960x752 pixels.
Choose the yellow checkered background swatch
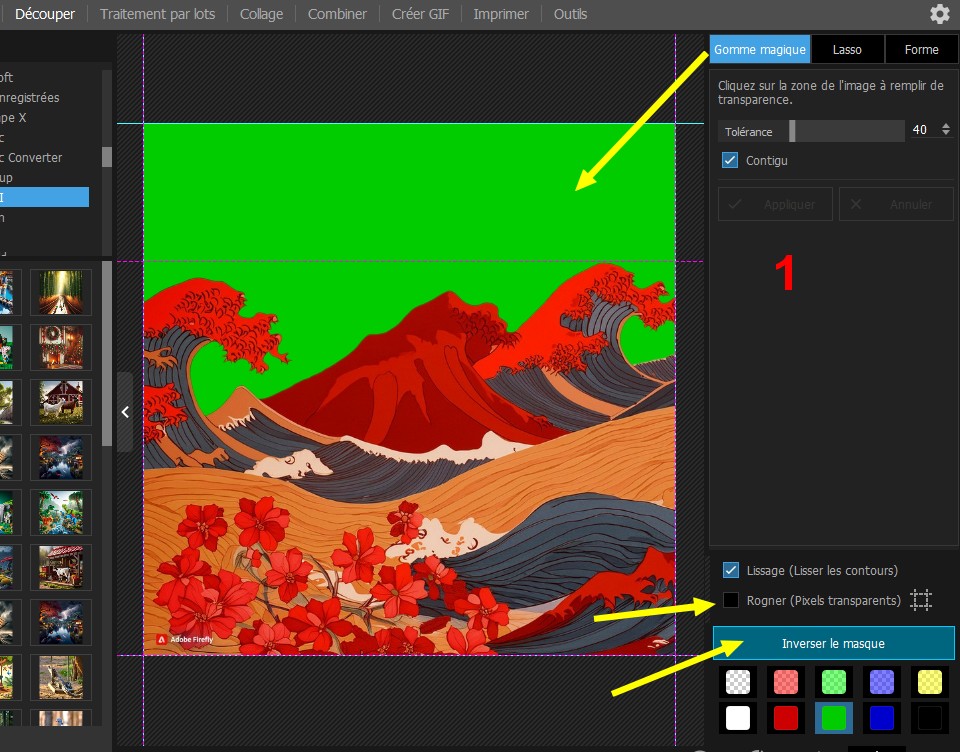[929, 682]
